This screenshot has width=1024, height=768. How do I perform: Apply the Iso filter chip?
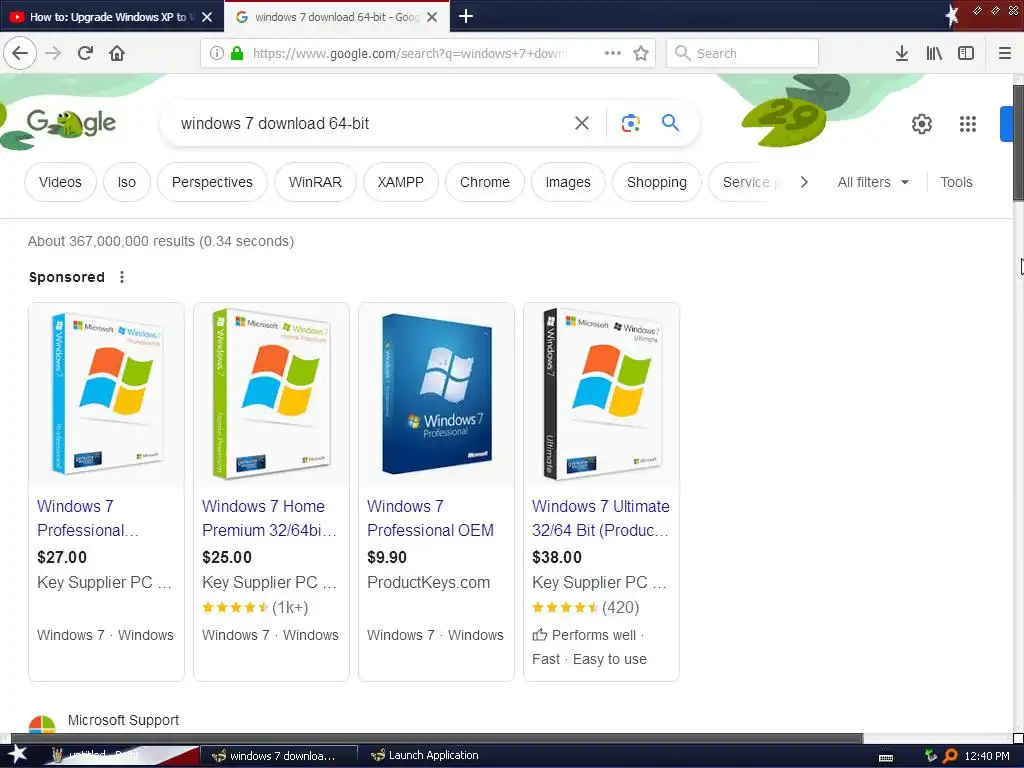point(127,182)
